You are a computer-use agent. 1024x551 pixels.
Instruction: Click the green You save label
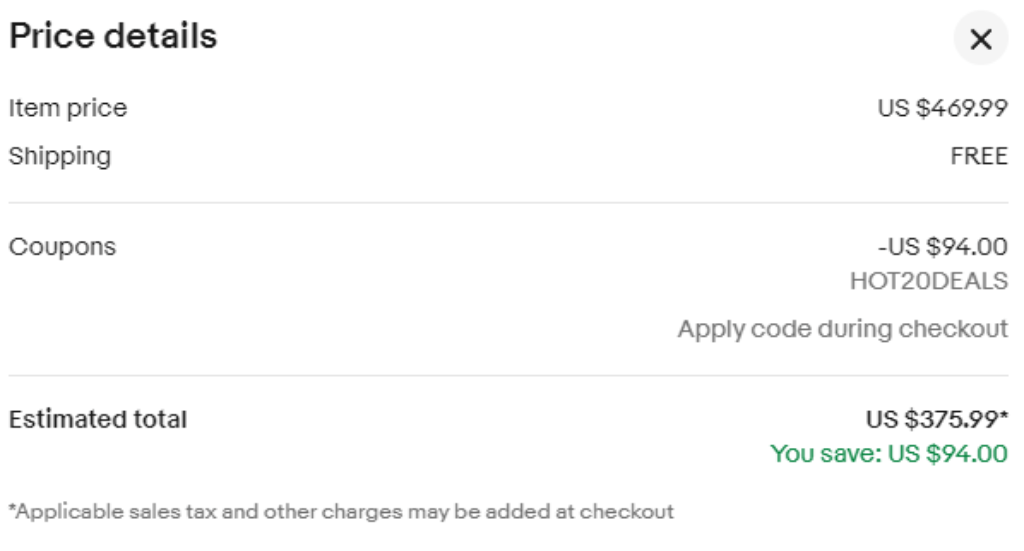coord(826,454)
